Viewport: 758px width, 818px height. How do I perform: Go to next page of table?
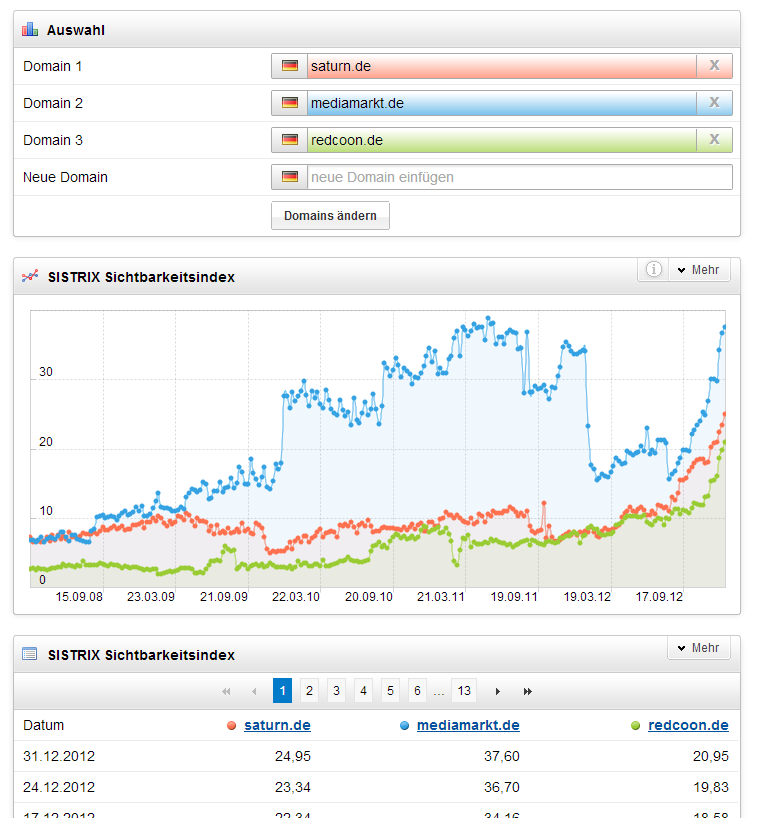point(498,691)
